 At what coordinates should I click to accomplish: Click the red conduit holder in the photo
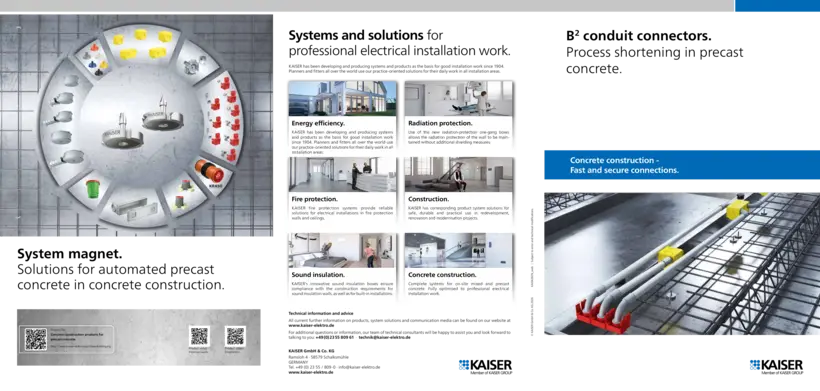[x=602, y=318]
